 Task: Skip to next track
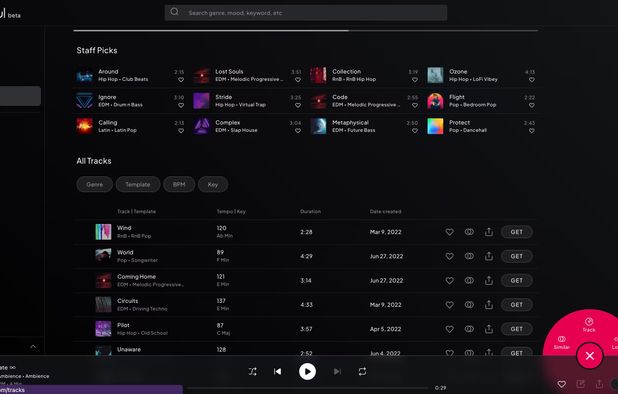click(337, 372)
